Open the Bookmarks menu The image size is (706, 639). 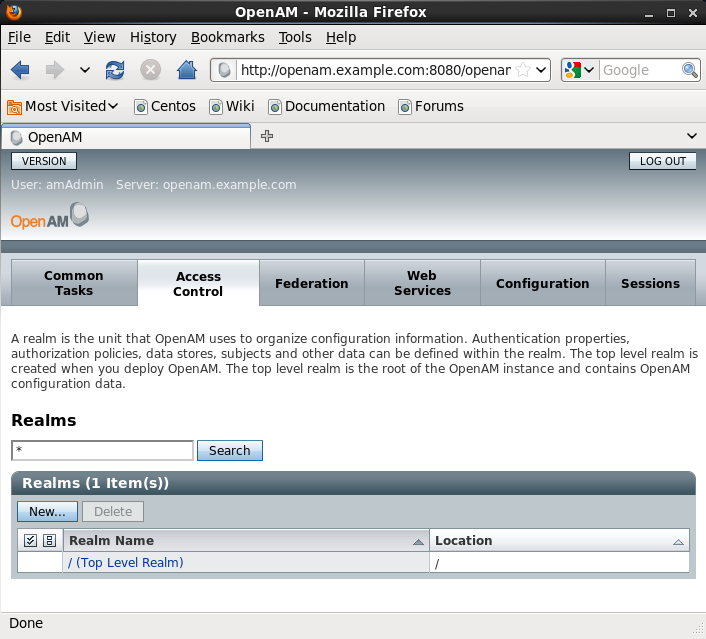227,37
